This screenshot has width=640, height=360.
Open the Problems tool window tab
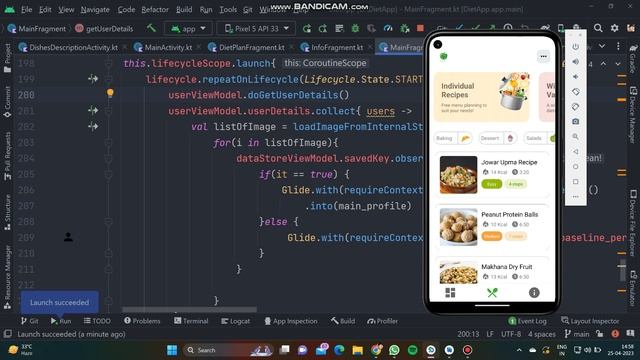pyautogui.click(x=142, y=321)
